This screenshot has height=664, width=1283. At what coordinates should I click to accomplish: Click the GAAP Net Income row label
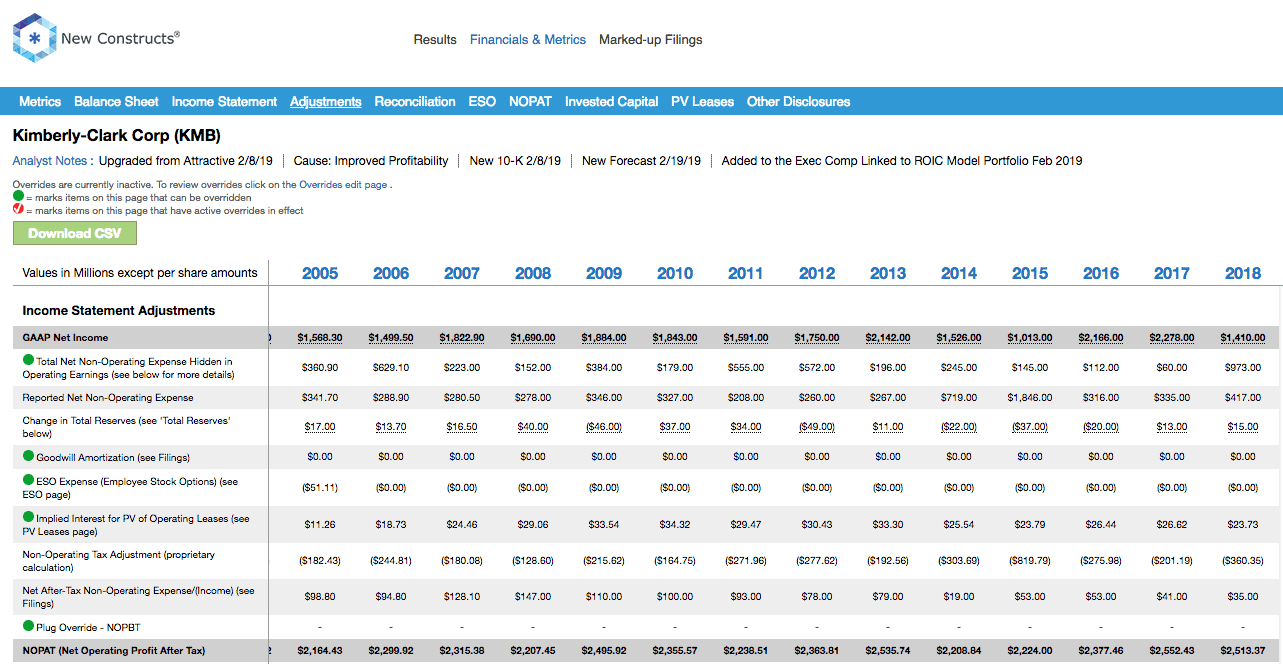[x=65, y=338]
